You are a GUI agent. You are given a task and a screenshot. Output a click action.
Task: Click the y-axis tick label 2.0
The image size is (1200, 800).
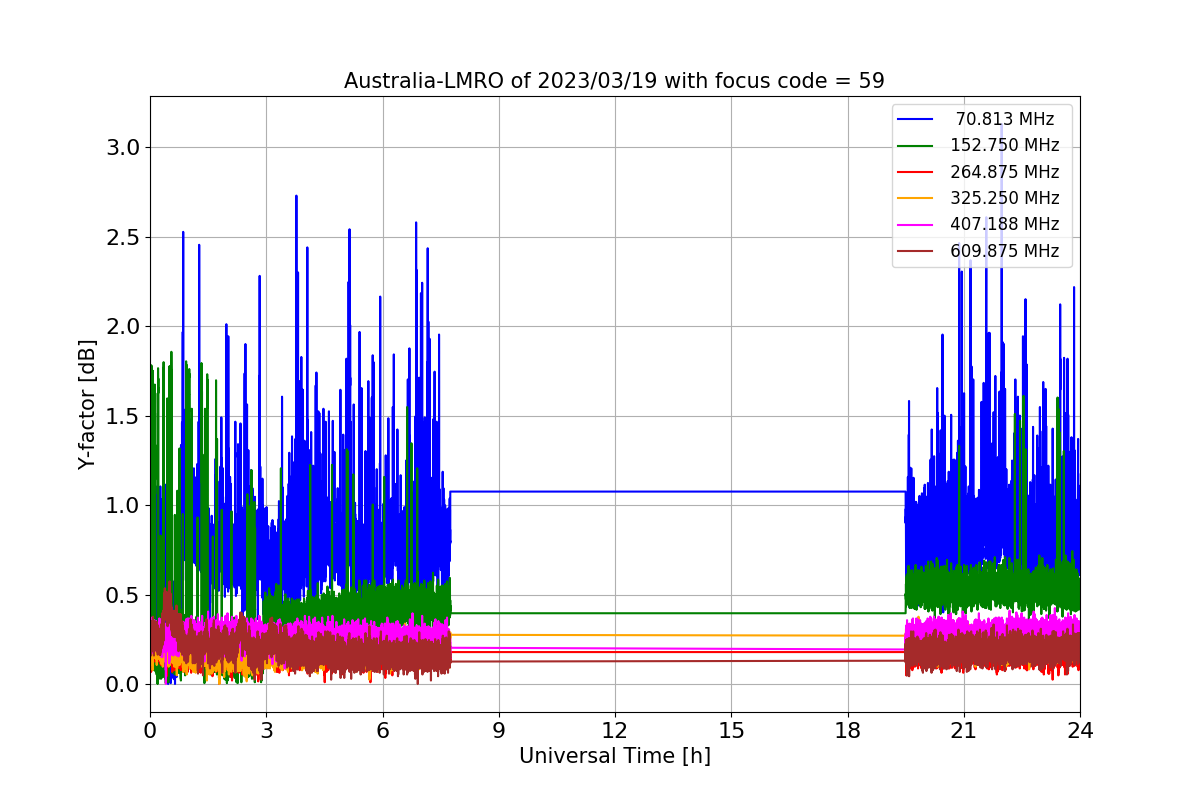[x=124, y=327]
